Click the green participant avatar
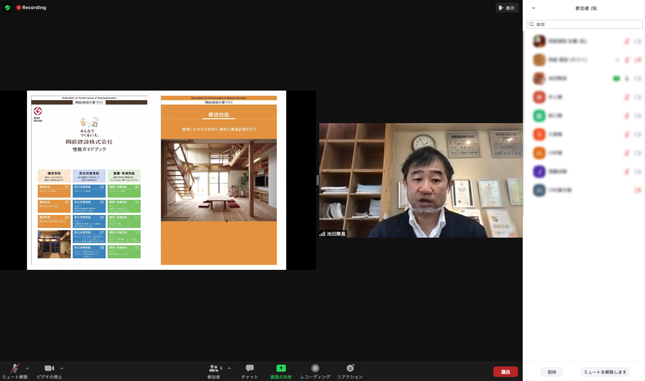Viewport: 645px width, 381px height. point(539,116)
